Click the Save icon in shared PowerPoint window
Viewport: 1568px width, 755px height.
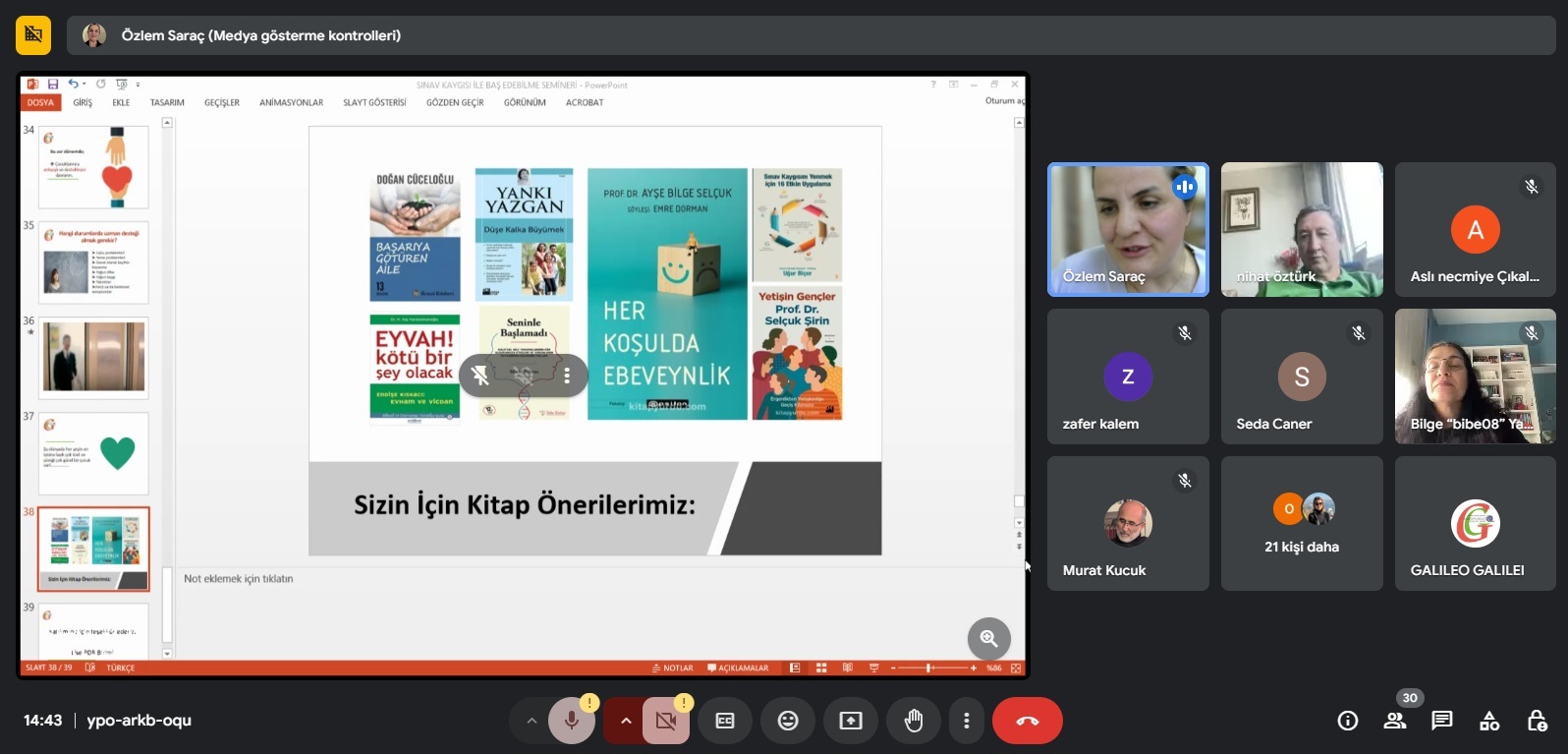[53, 85]
